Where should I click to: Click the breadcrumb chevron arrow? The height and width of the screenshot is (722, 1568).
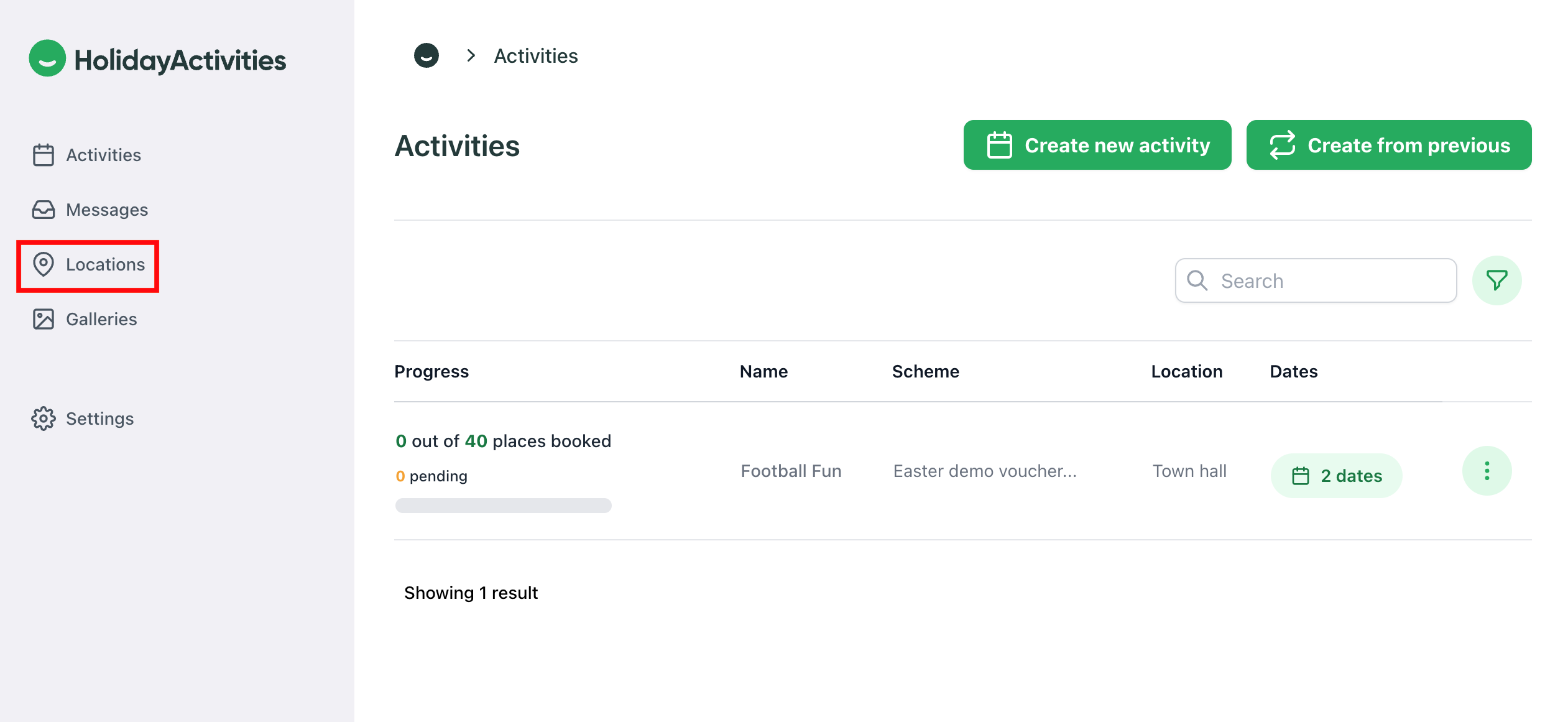click(x=471, y=55)
